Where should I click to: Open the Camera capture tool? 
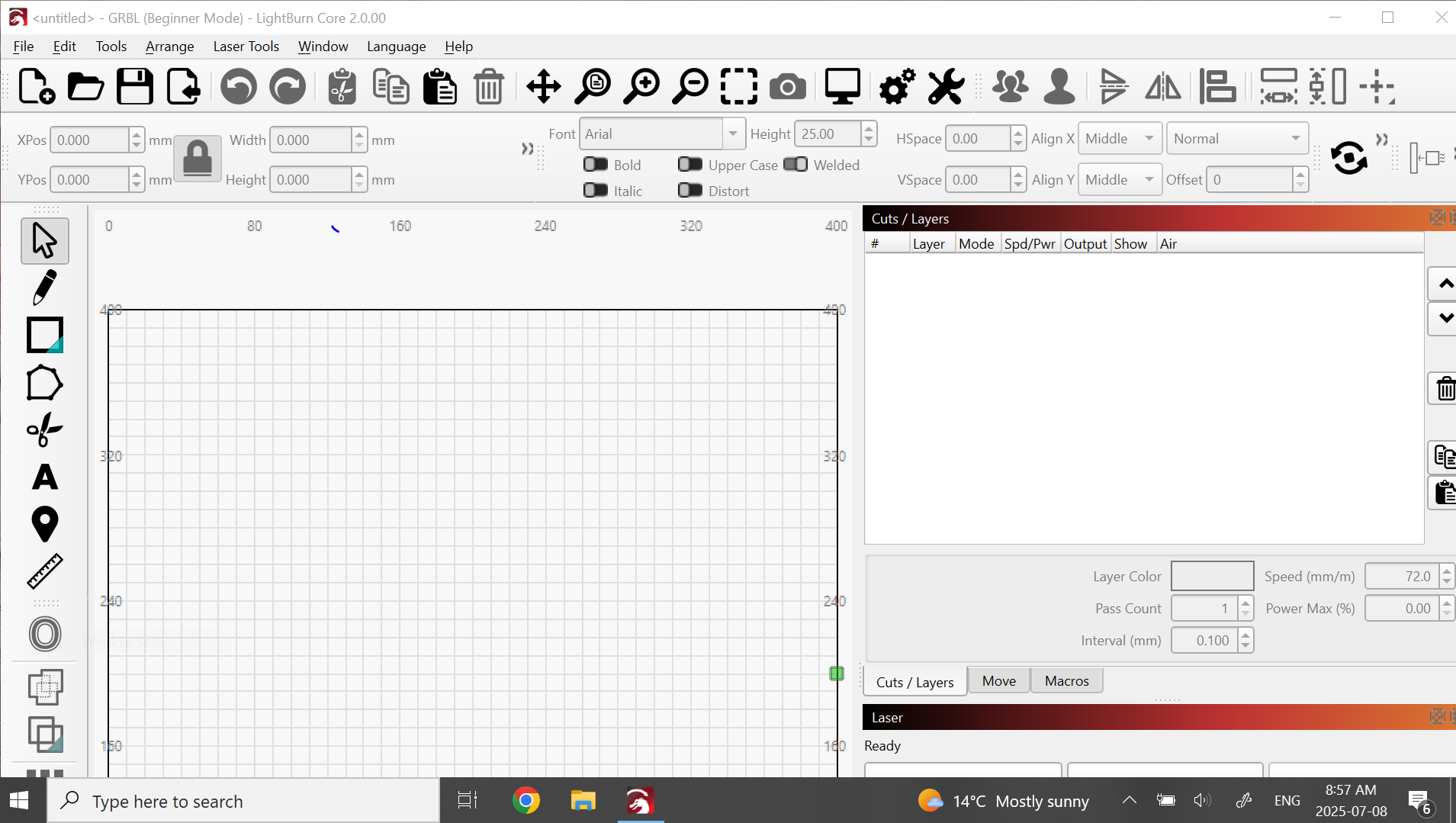pyautogui.click(x=787, y=87)
